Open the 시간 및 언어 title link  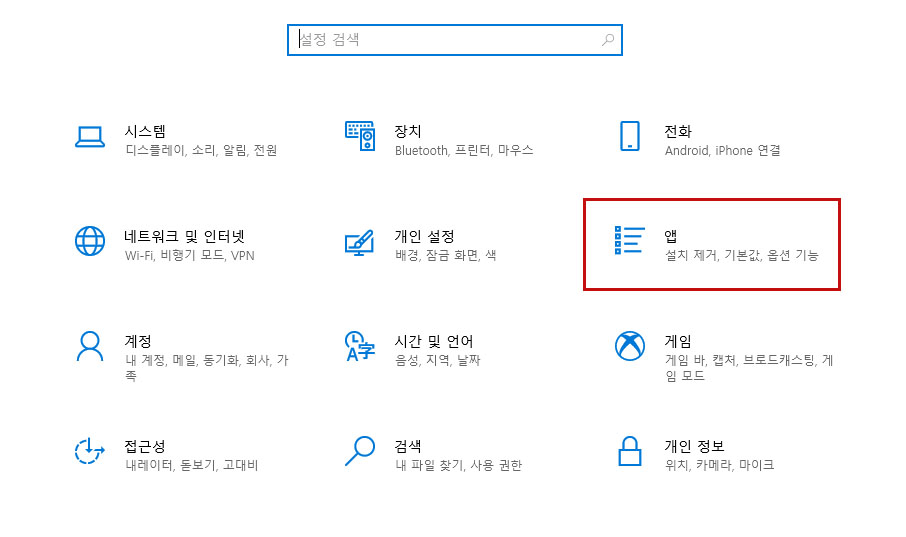tap(434, 341)
